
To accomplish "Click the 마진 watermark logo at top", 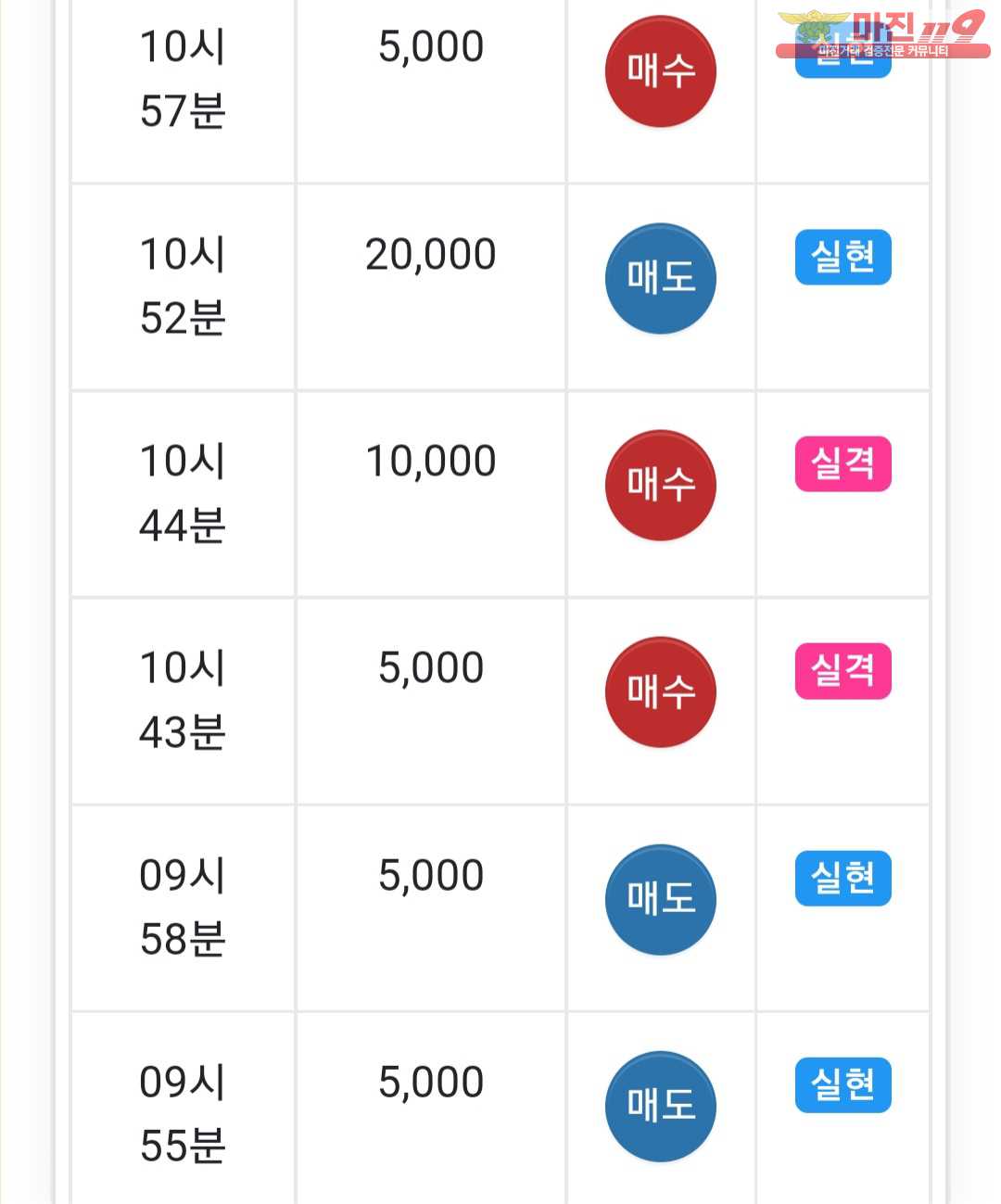I will tap(882, 33).
